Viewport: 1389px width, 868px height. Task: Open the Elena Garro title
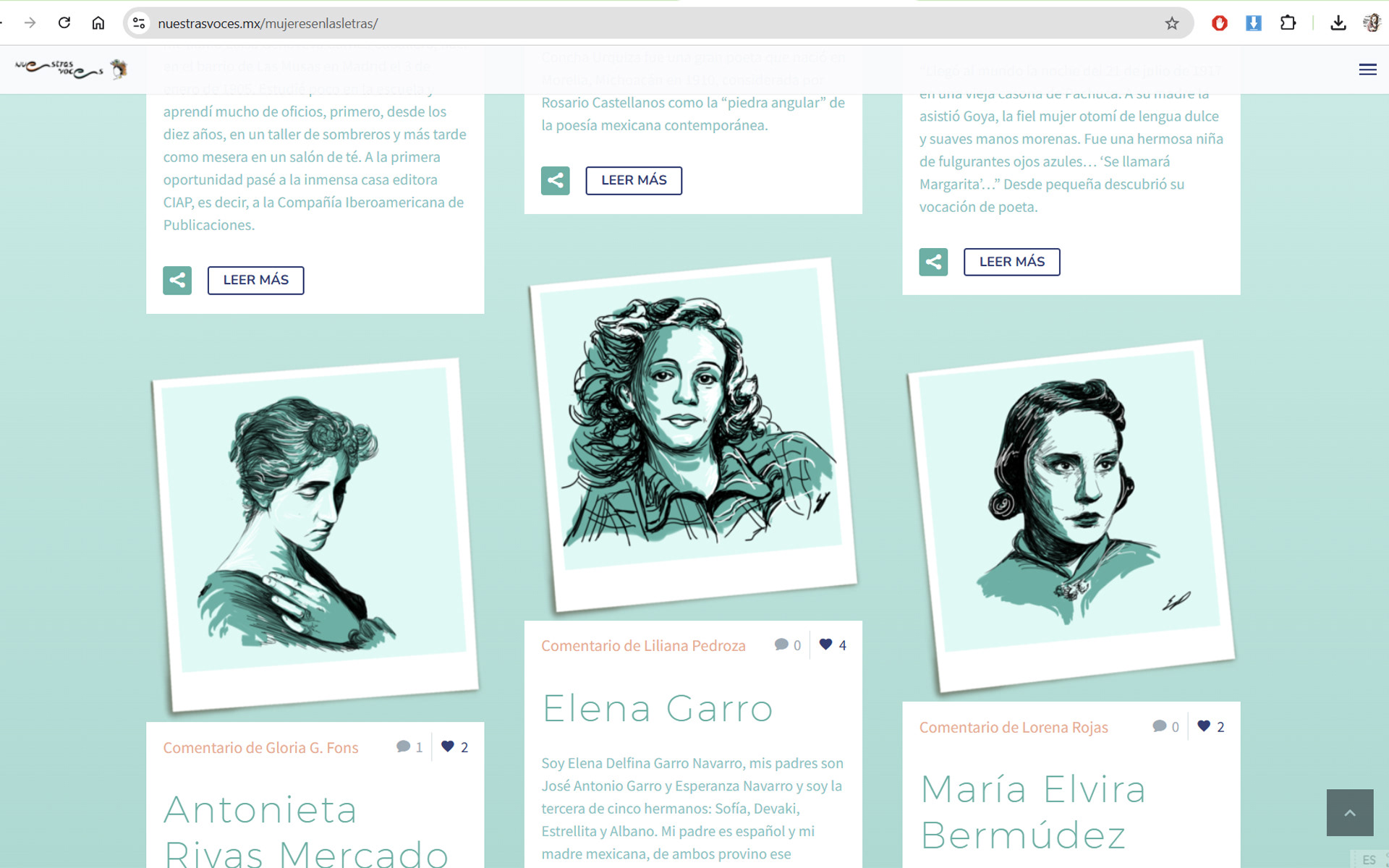[x=658, y=708]
